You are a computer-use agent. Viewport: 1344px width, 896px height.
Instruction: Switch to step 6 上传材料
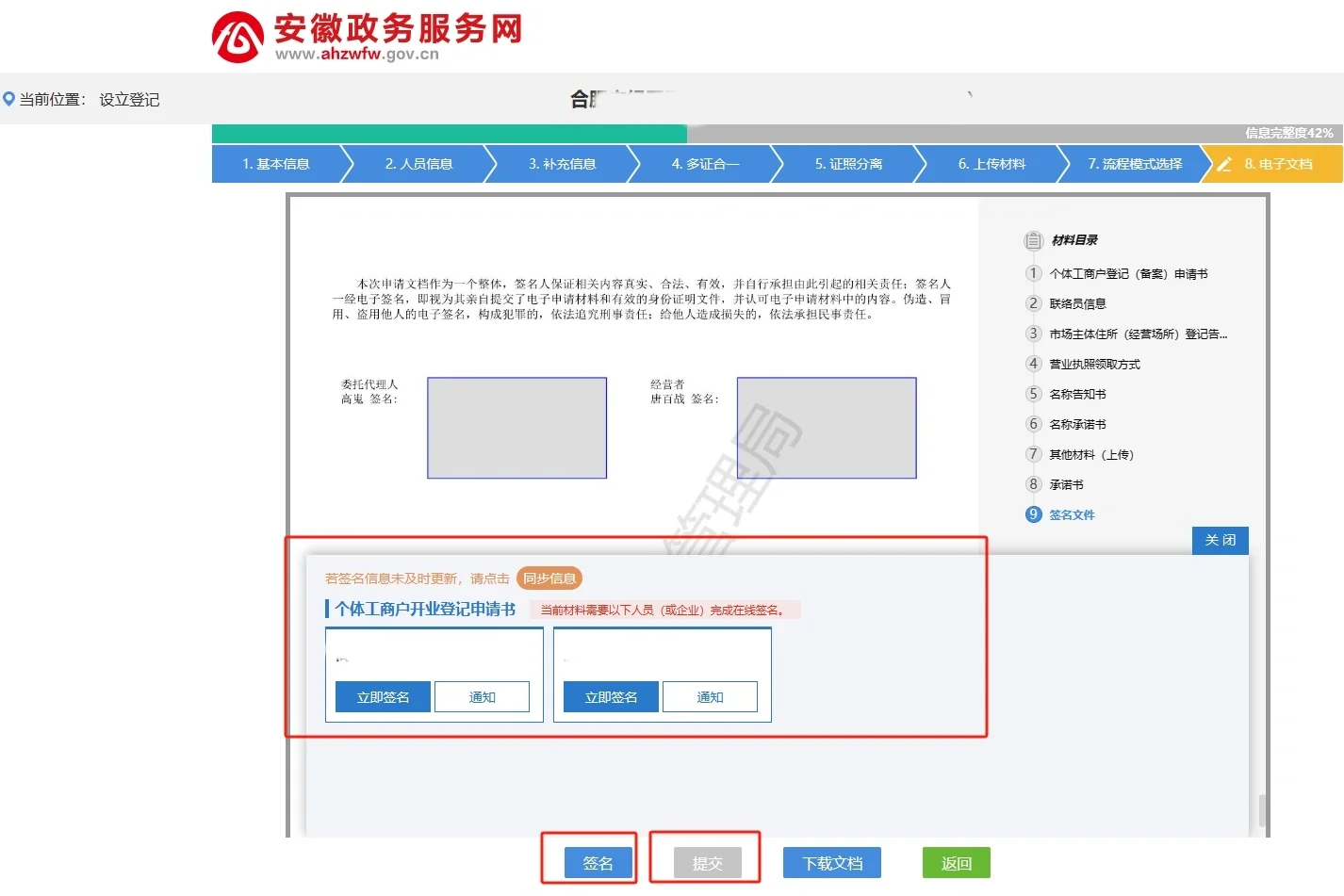tap(991, 164)
